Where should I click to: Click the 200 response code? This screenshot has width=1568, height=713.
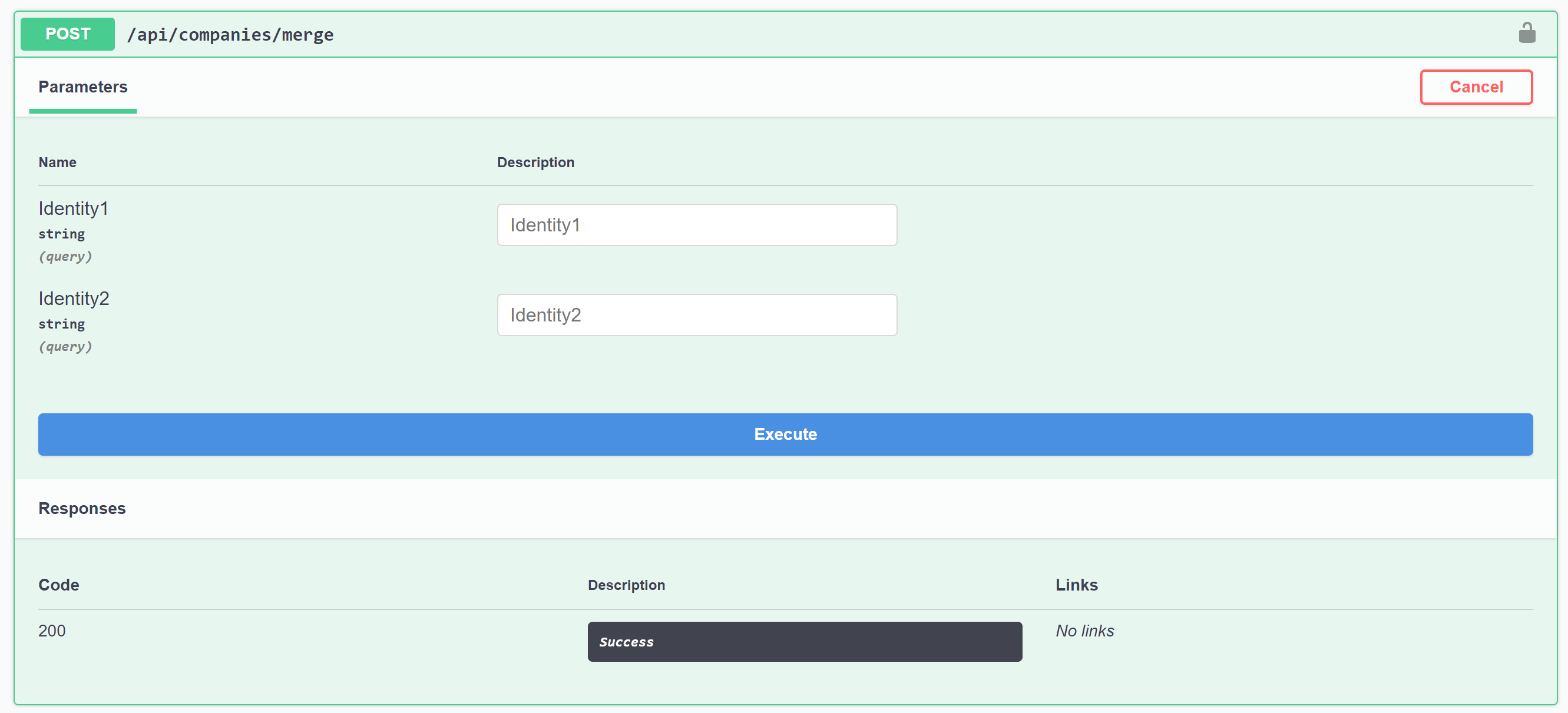[52, 631]
